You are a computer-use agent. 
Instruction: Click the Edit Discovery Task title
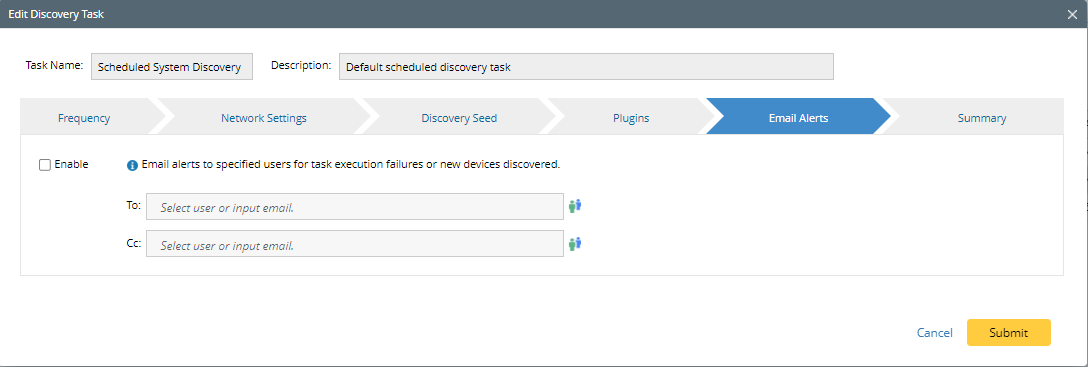pos(56,14)
